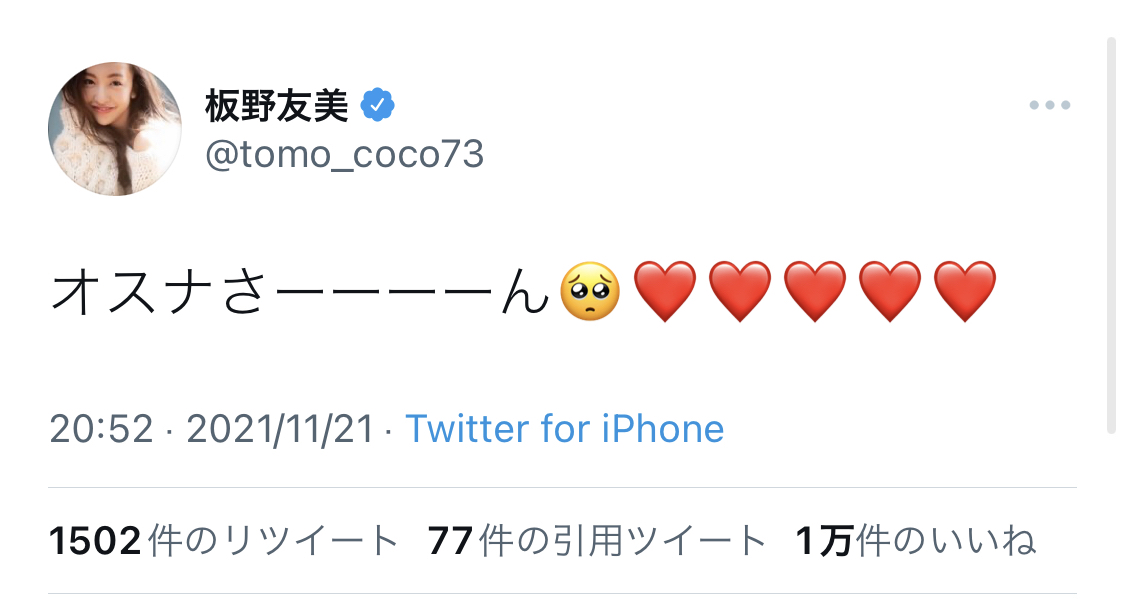Screen dimensions: 1125x599
Task: Open the @tomo_coco73 handle link
Action: [x=344, y=154]
